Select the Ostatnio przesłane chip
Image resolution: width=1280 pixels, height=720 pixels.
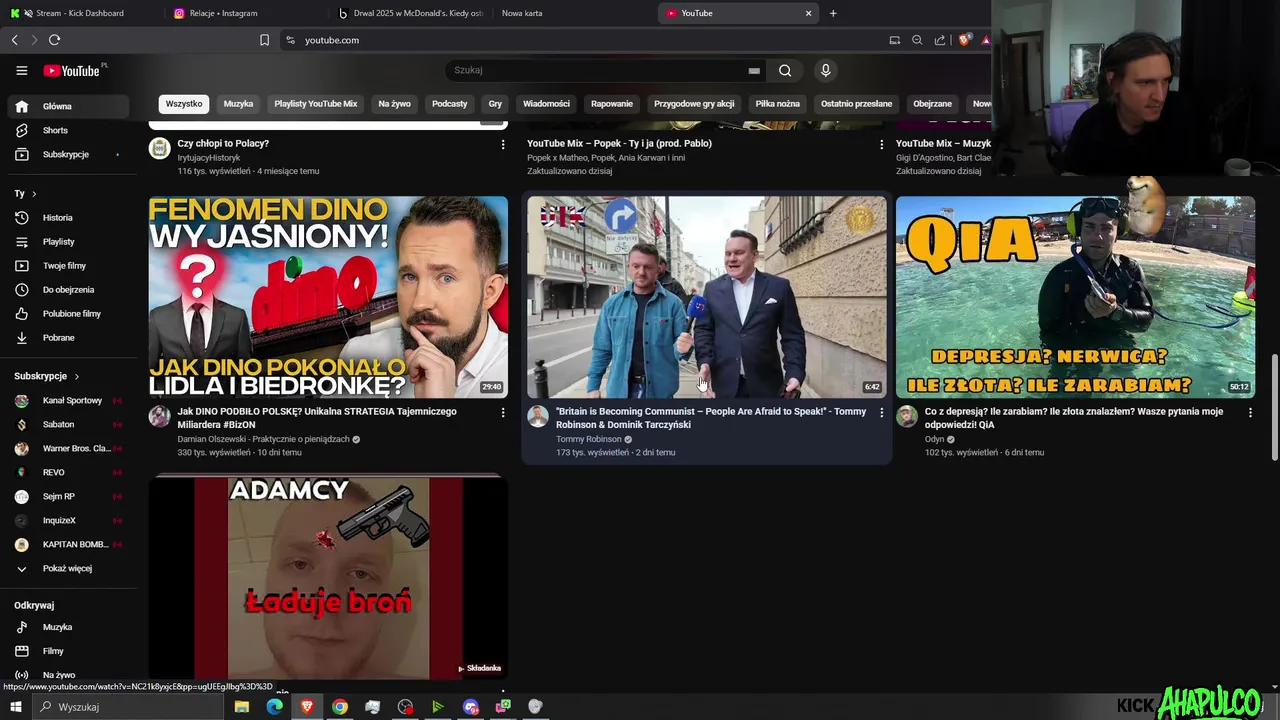click(856, 104)
